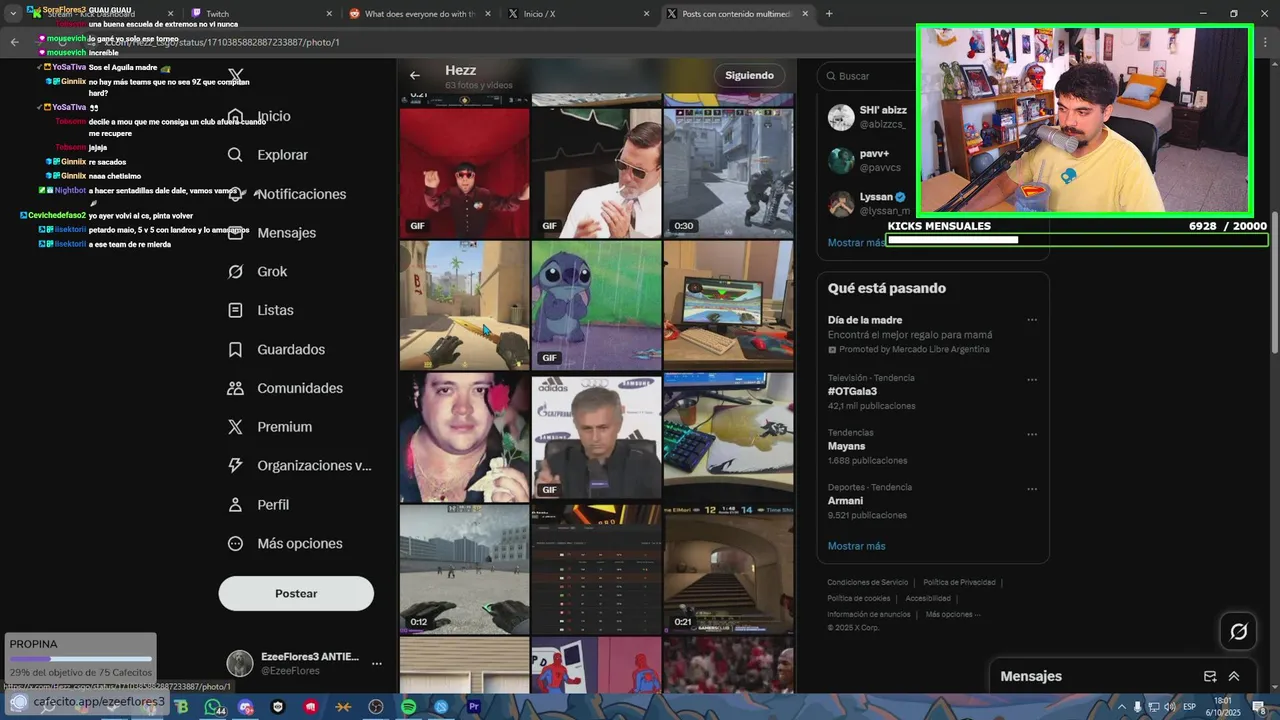Viewport: 1280px width, 720px height.
Task: Open options menu for Armani trend
Action: pos(1032,489)
